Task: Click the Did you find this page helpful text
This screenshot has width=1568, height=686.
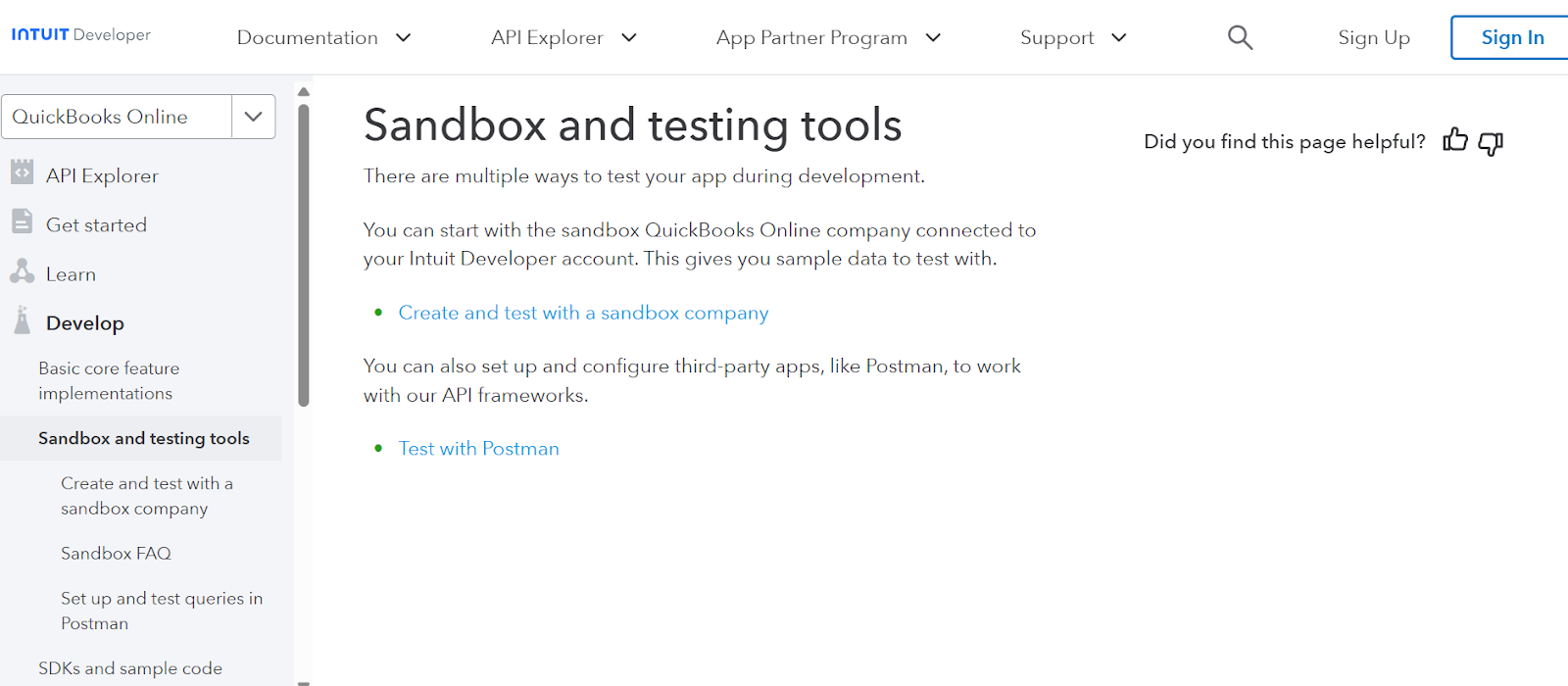Action: tap(1284, 142)
